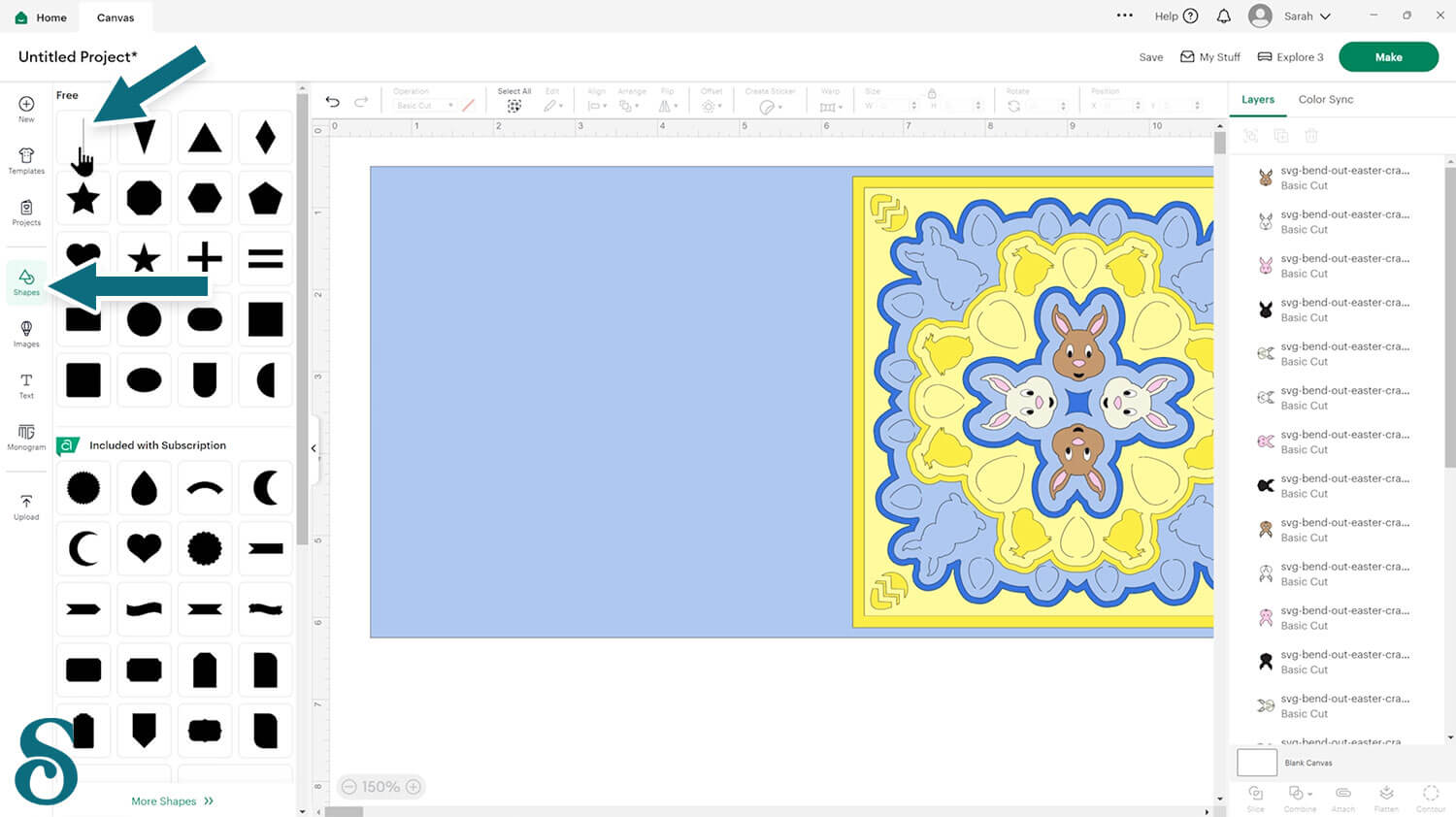Open My Stuff
Screen dimensions: 1456x817
pos(1210,57)
